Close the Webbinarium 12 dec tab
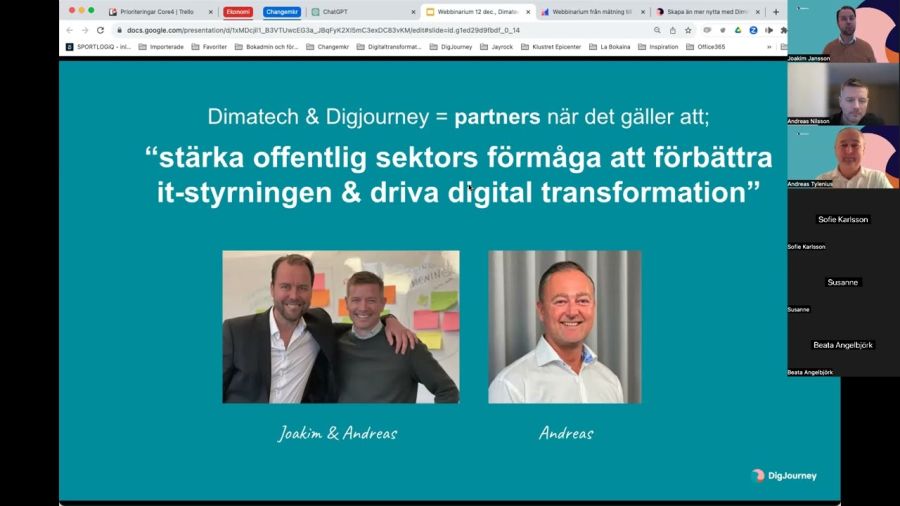900x506 pixels. 528,11
